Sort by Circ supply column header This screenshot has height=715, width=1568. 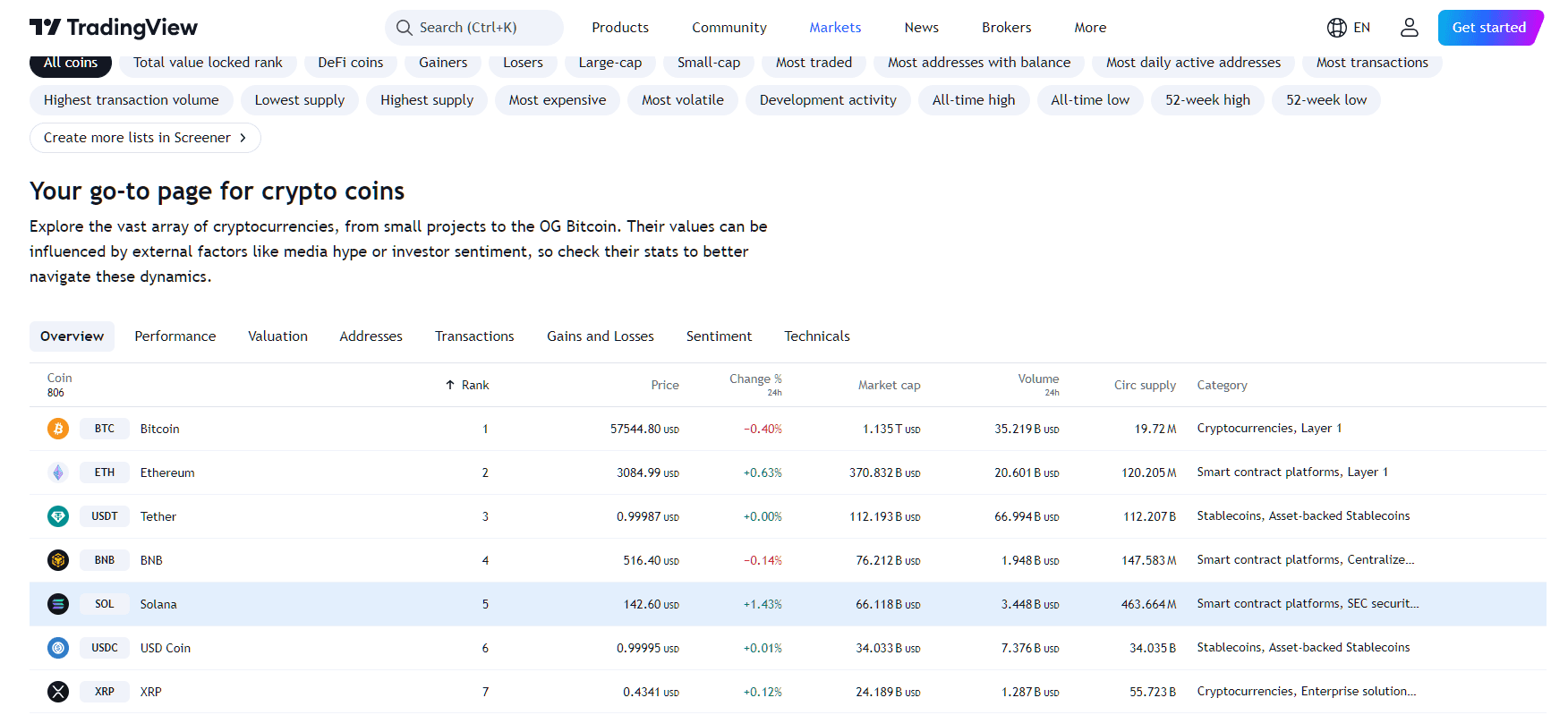pos(1145,385)
